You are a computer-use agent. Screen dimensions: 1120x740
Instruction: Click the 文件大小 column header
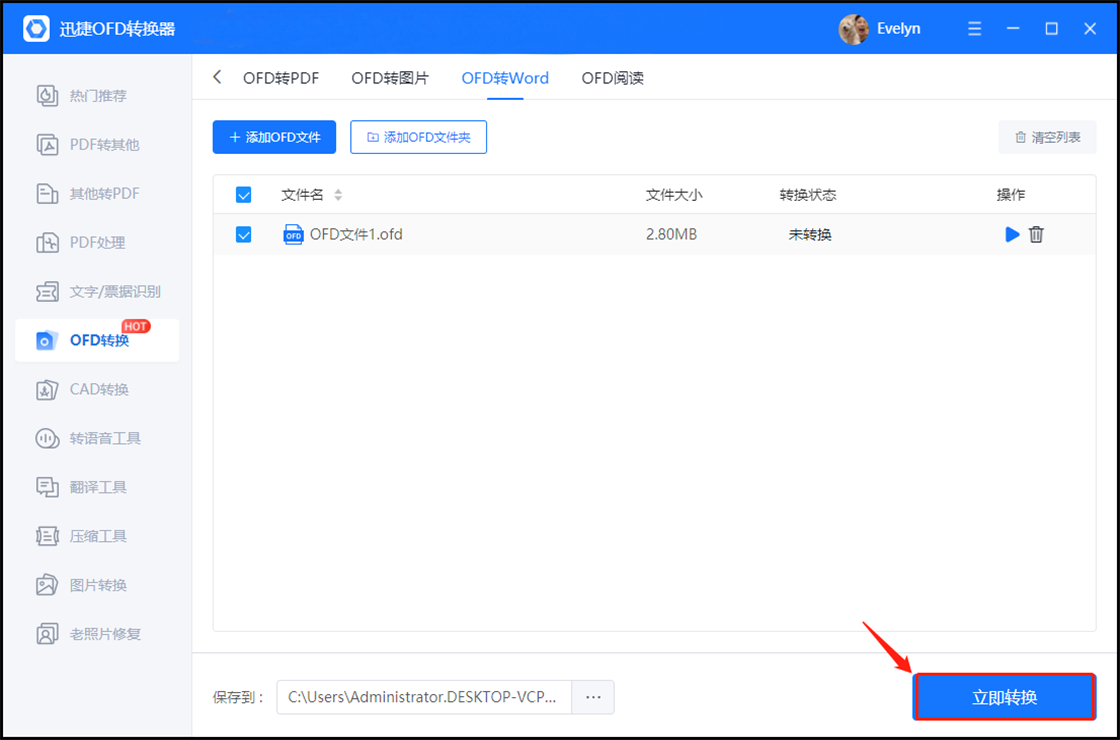click(674, 195)
